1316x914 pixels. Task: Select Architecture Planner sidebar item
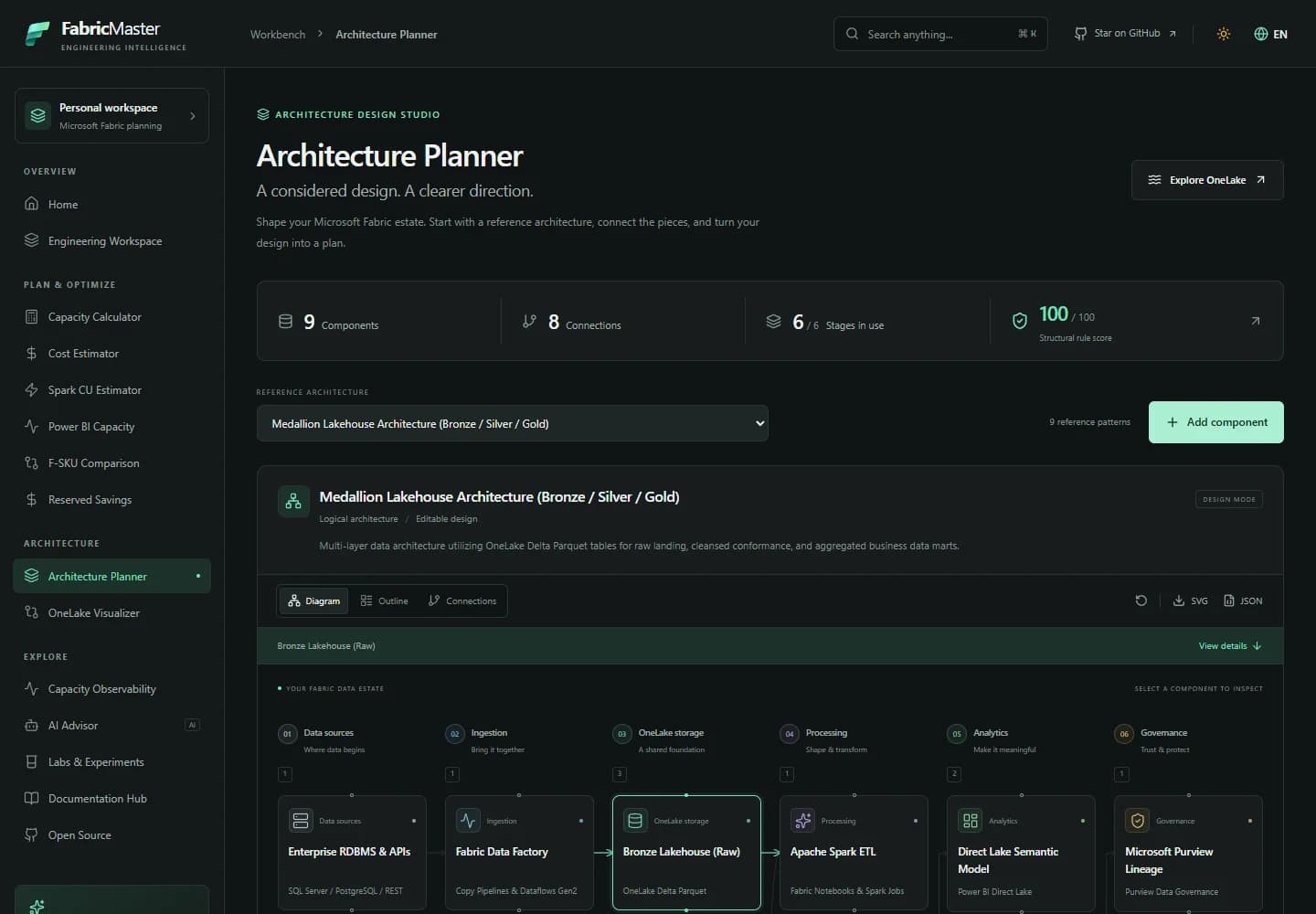(111, 576)
